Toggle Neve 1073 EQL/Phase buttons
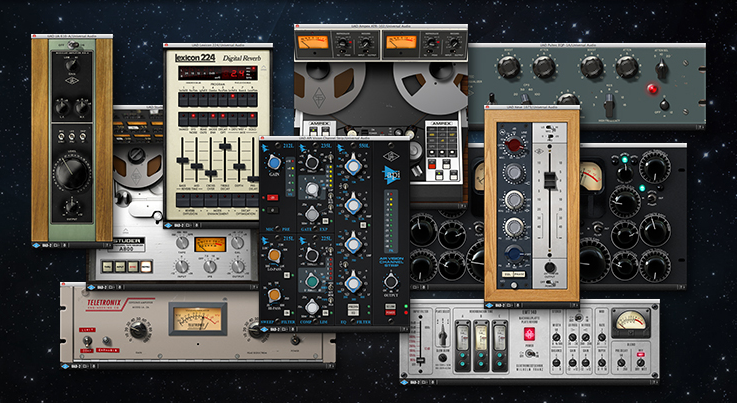 514,275
